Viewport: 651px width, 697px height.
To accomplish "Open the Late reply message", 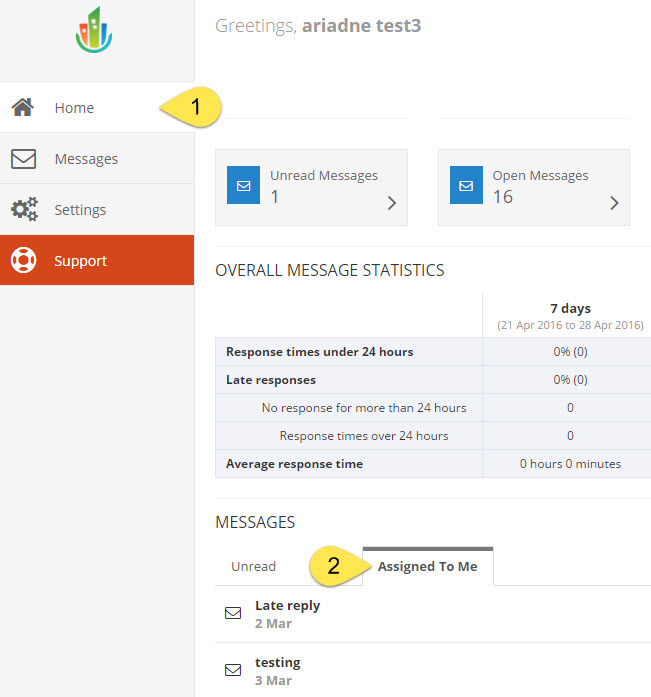I will 287,606.
